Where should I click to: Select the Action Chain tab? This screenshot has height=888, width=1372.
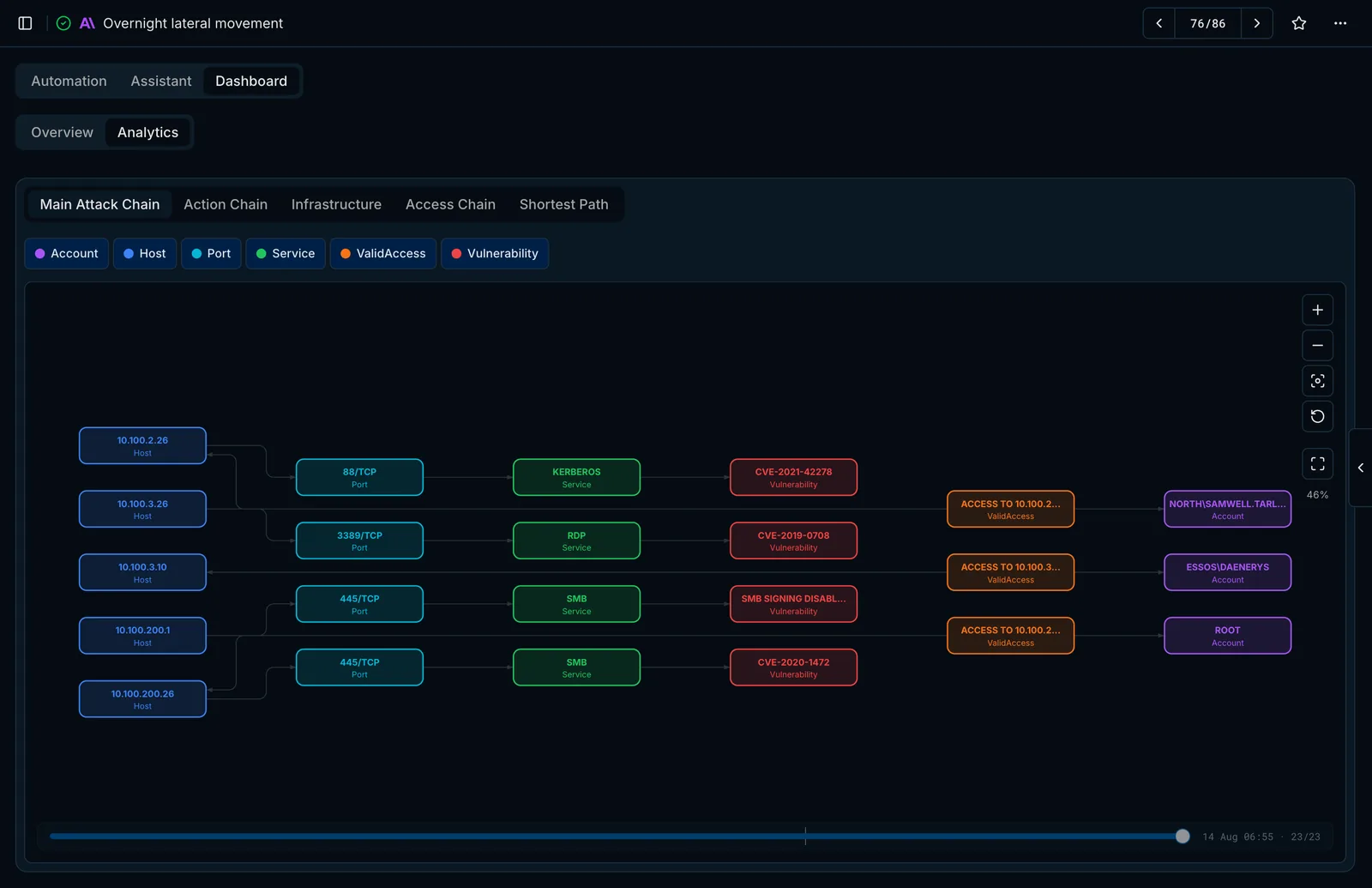click(226, 204)
